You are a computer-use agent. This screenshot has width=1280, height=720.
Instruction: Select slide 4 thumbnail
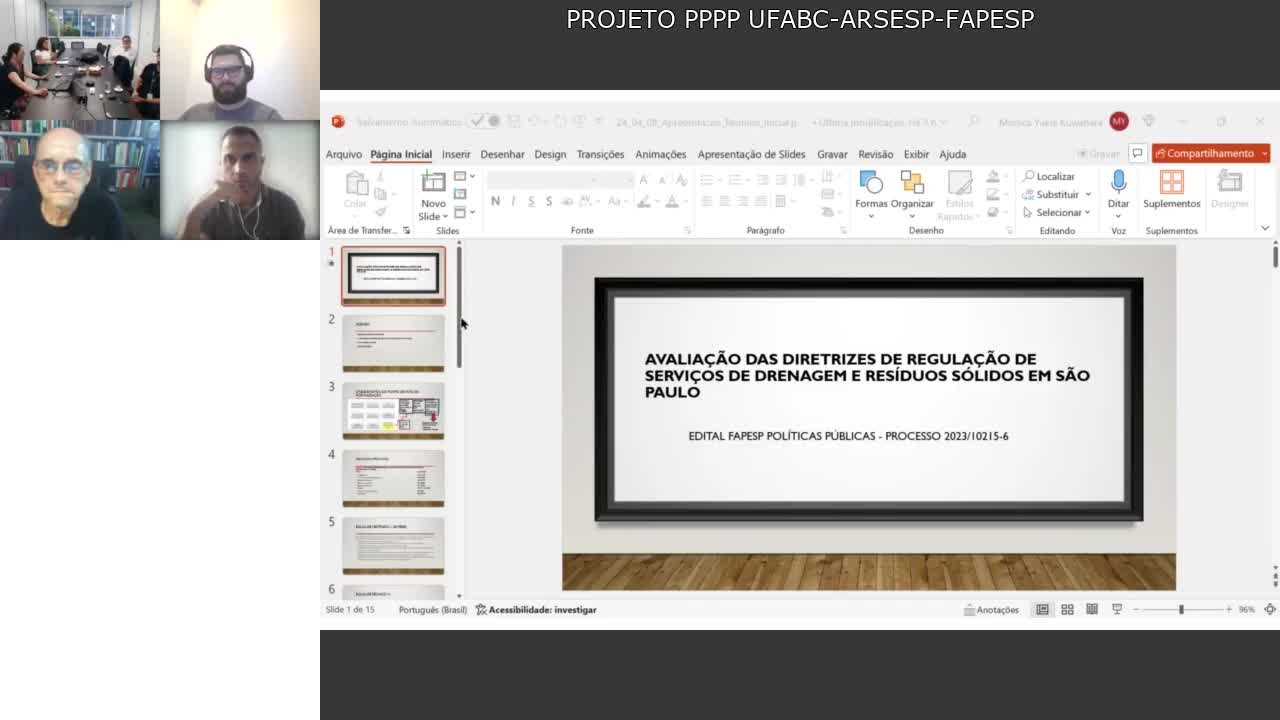pyautogui.click(x=393, y=478)
